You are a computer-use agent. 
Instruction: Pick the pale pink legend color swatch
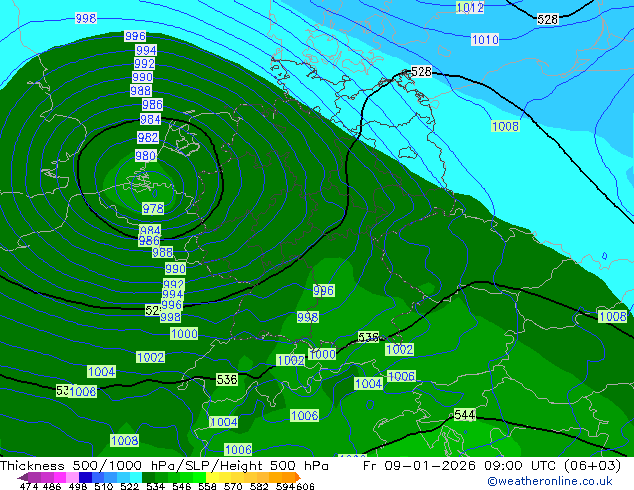[72, 477]
